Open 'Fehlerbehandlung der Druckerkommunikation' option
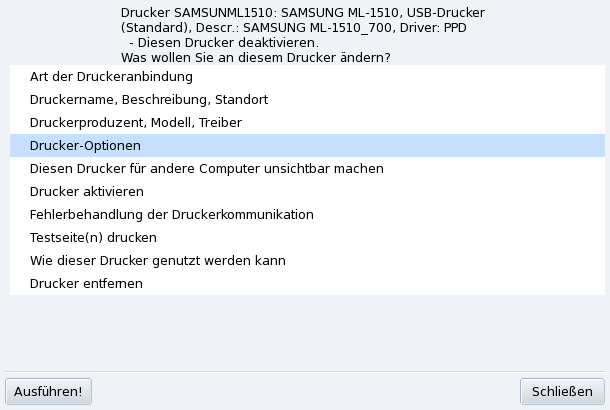This screenshot has height=410, width=610. (x=172, y=215)
